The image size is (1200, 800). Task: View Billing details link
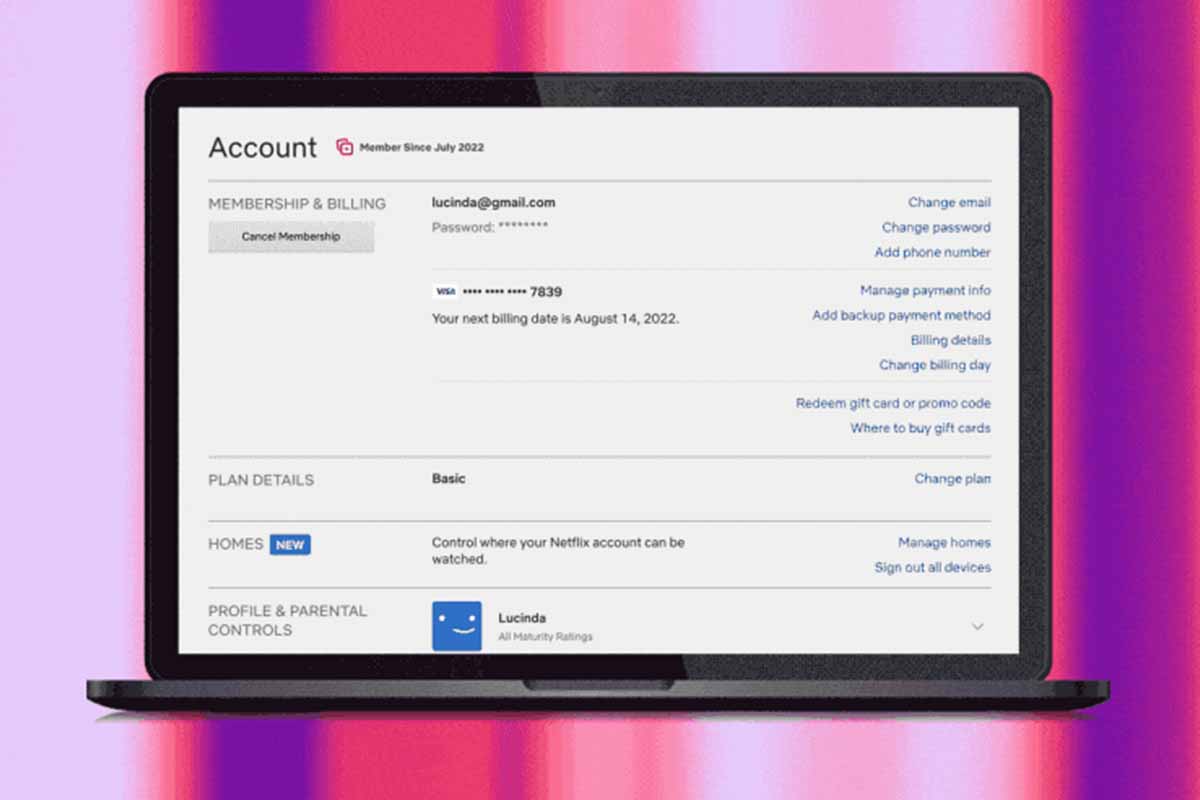click(x=950, y=341)
